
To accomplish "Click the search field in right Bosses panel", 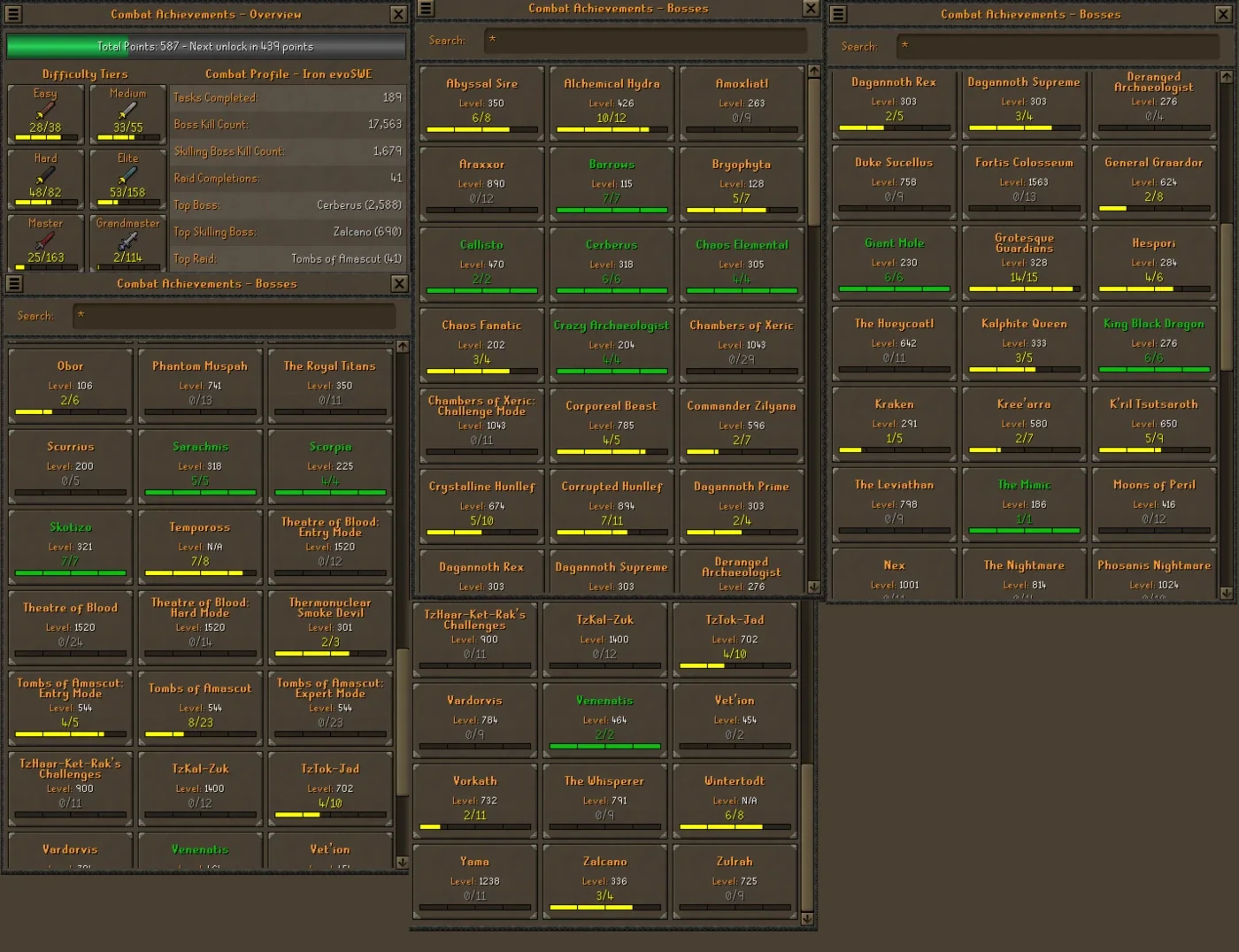I will coord(1058,46).
